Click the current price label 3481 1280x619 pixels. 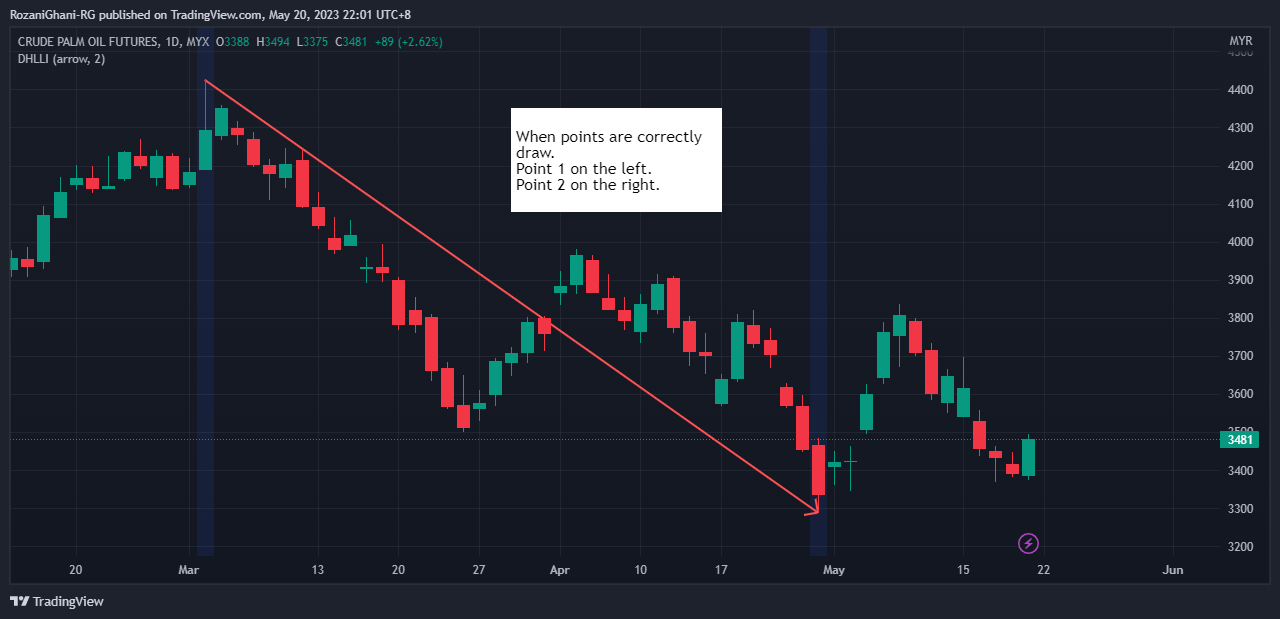coord(1239,439)
